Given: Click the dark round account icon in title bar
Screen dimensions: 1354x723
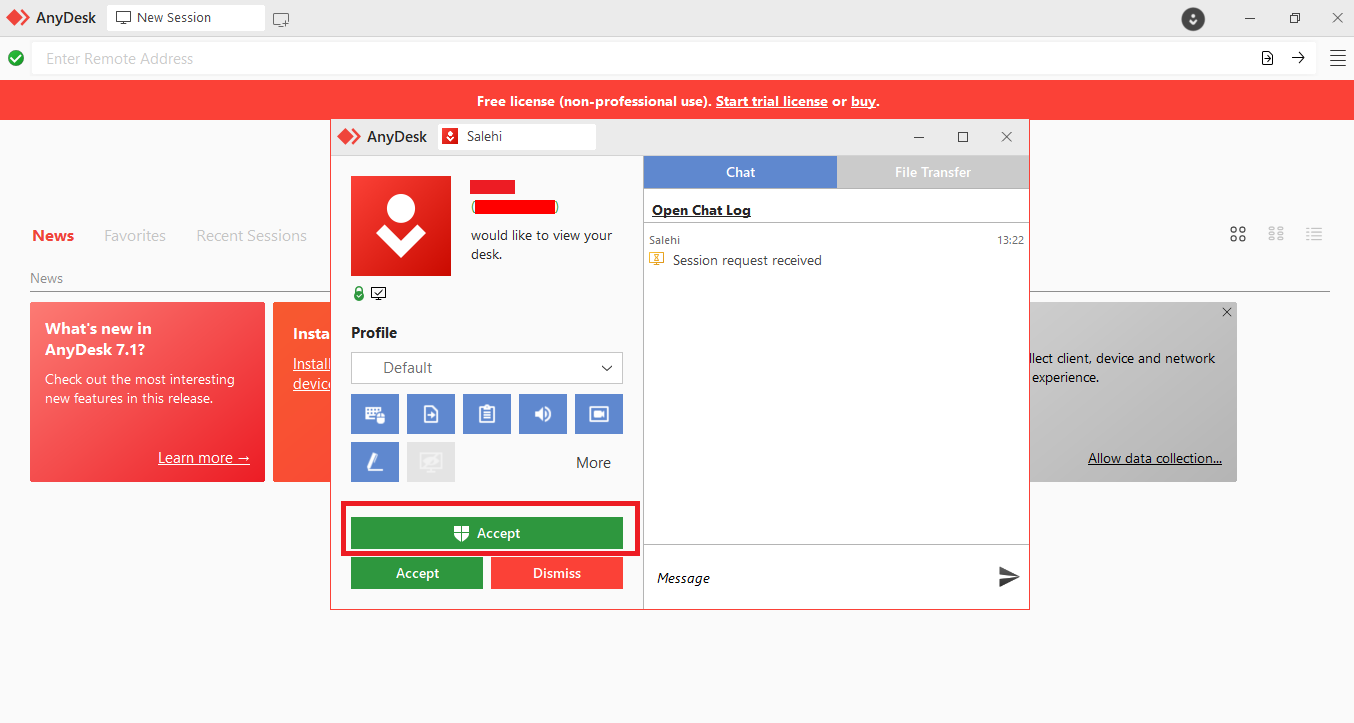Looking at the screenshot, I should (x=1192, y=18).
